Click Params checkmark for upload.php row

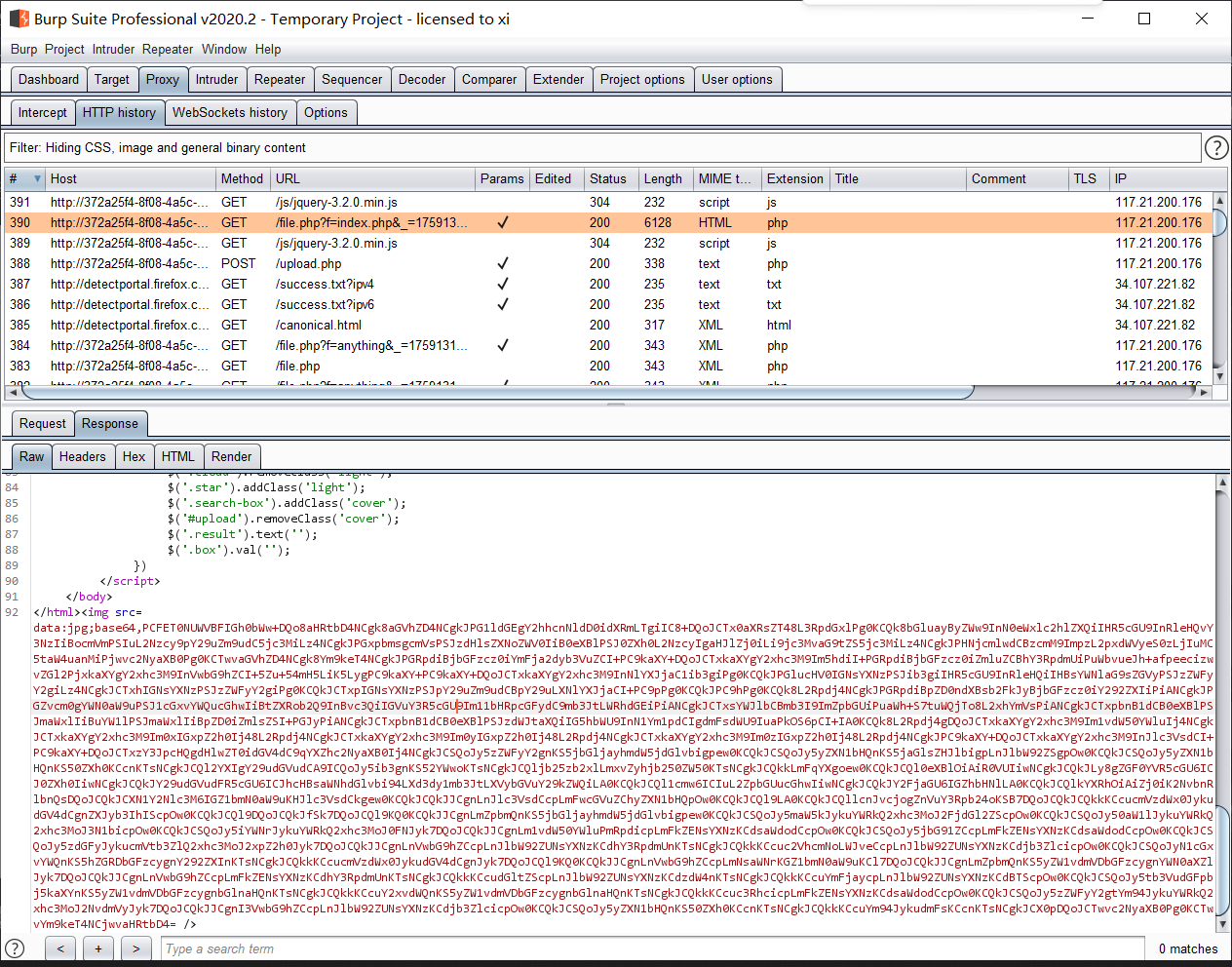tap(503, 263)
